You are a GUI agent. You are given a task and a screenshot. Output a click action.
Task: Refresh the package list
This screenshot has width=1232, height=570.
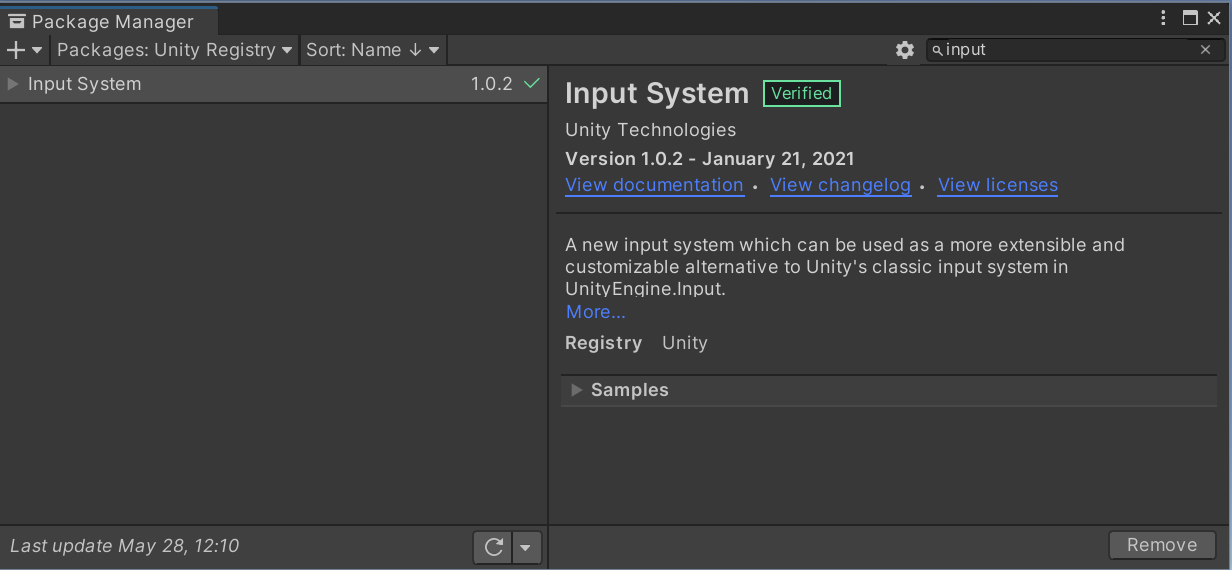coord(493,547)
